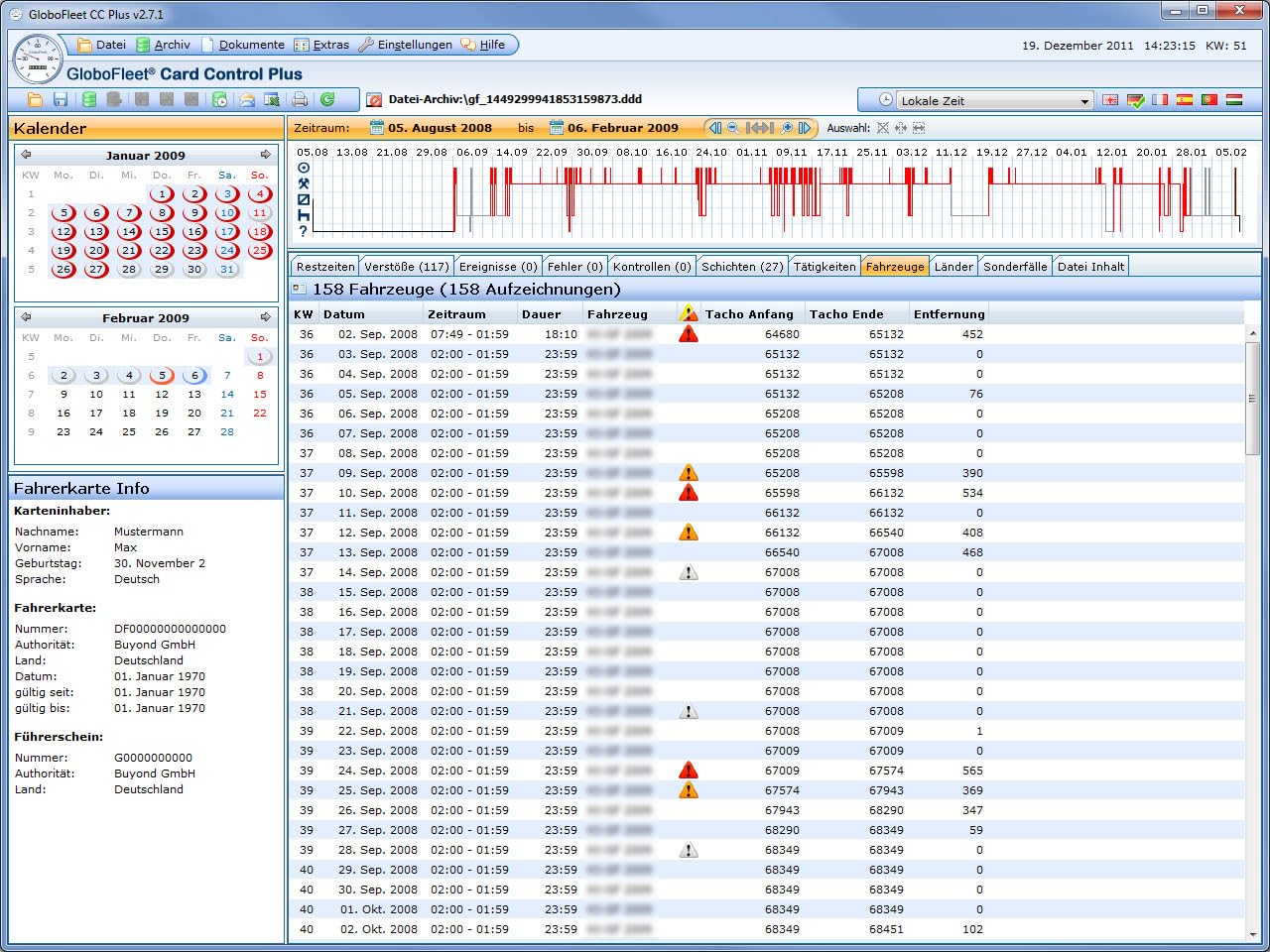Click end date 06. Februar 2009
The image size is (1270, 952).
(x=623, y=128)
